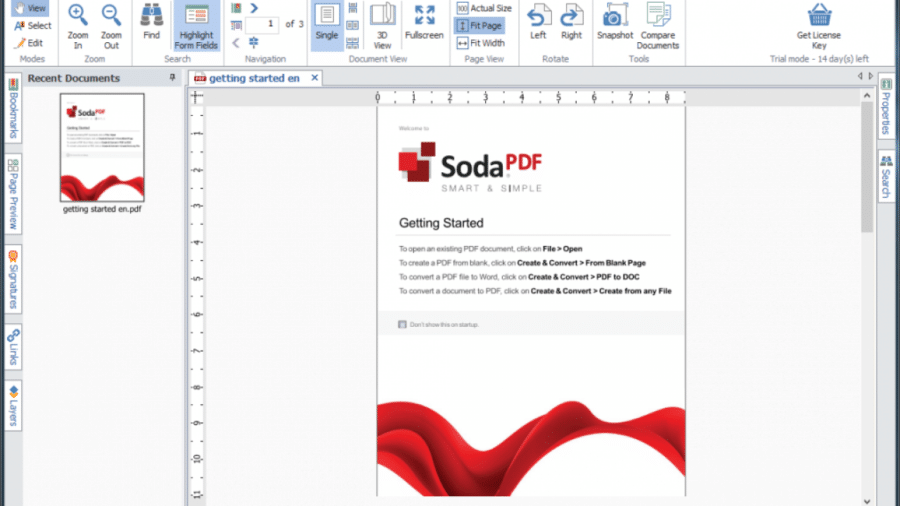Screen dimensions: 900x506
Task: Go to next page arrow
Action: pyautogui.click(x=254, y=8)
